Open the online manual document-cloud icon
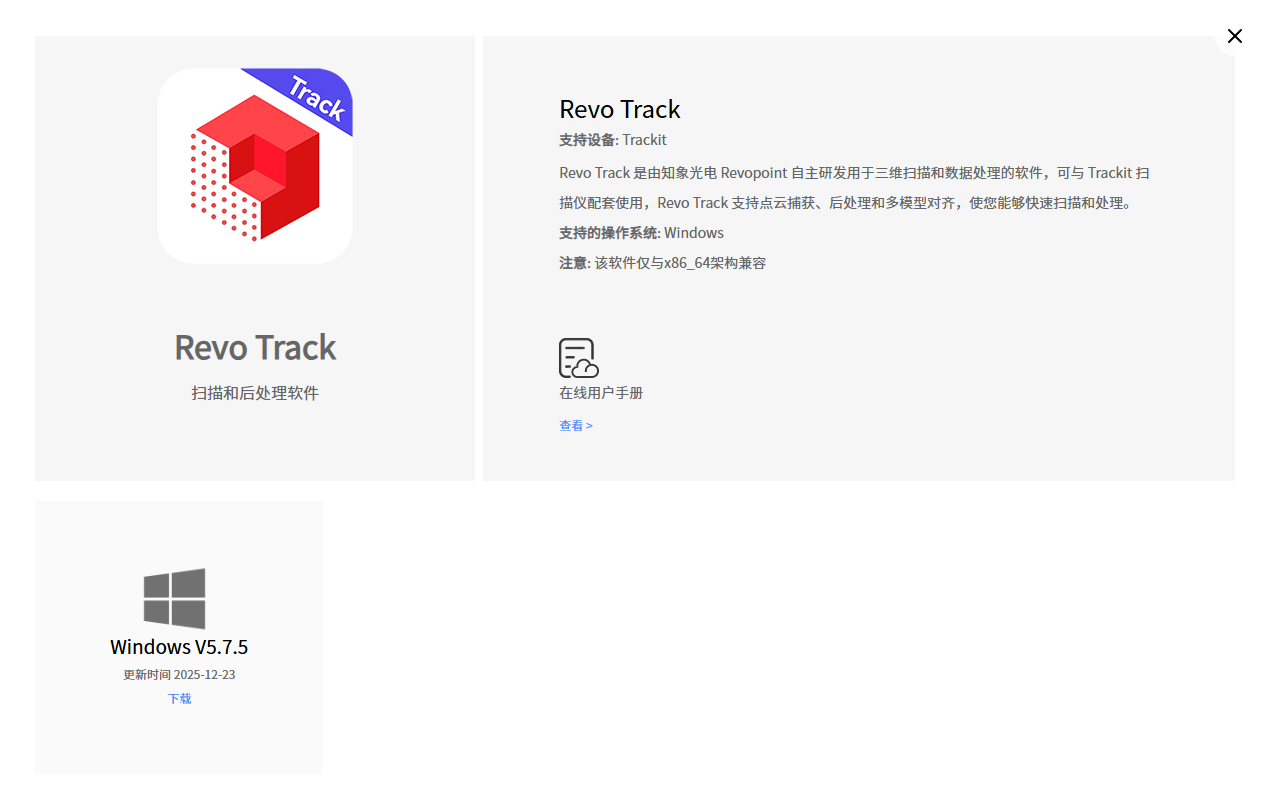1269x810 pixels. point(578,358)
